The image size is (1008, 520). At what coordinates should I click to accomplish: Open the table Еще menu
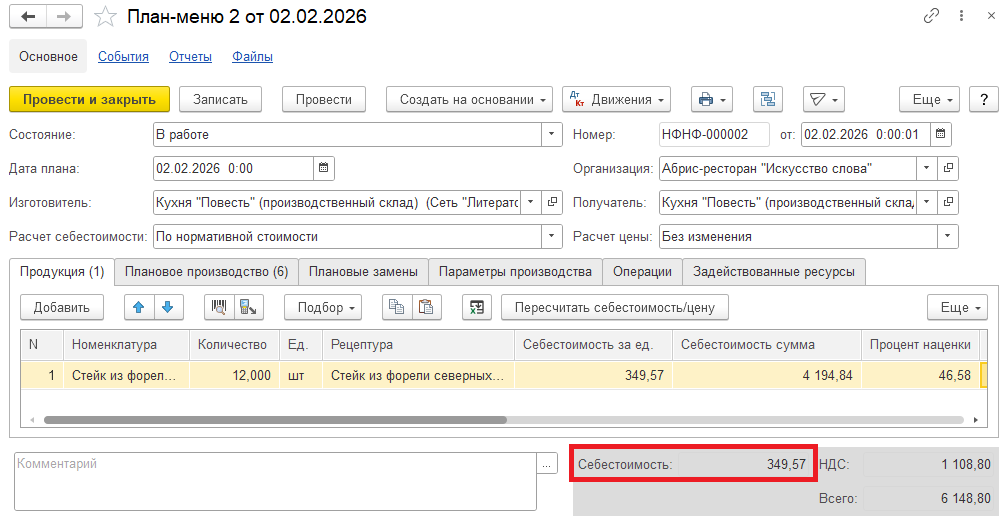957,307
